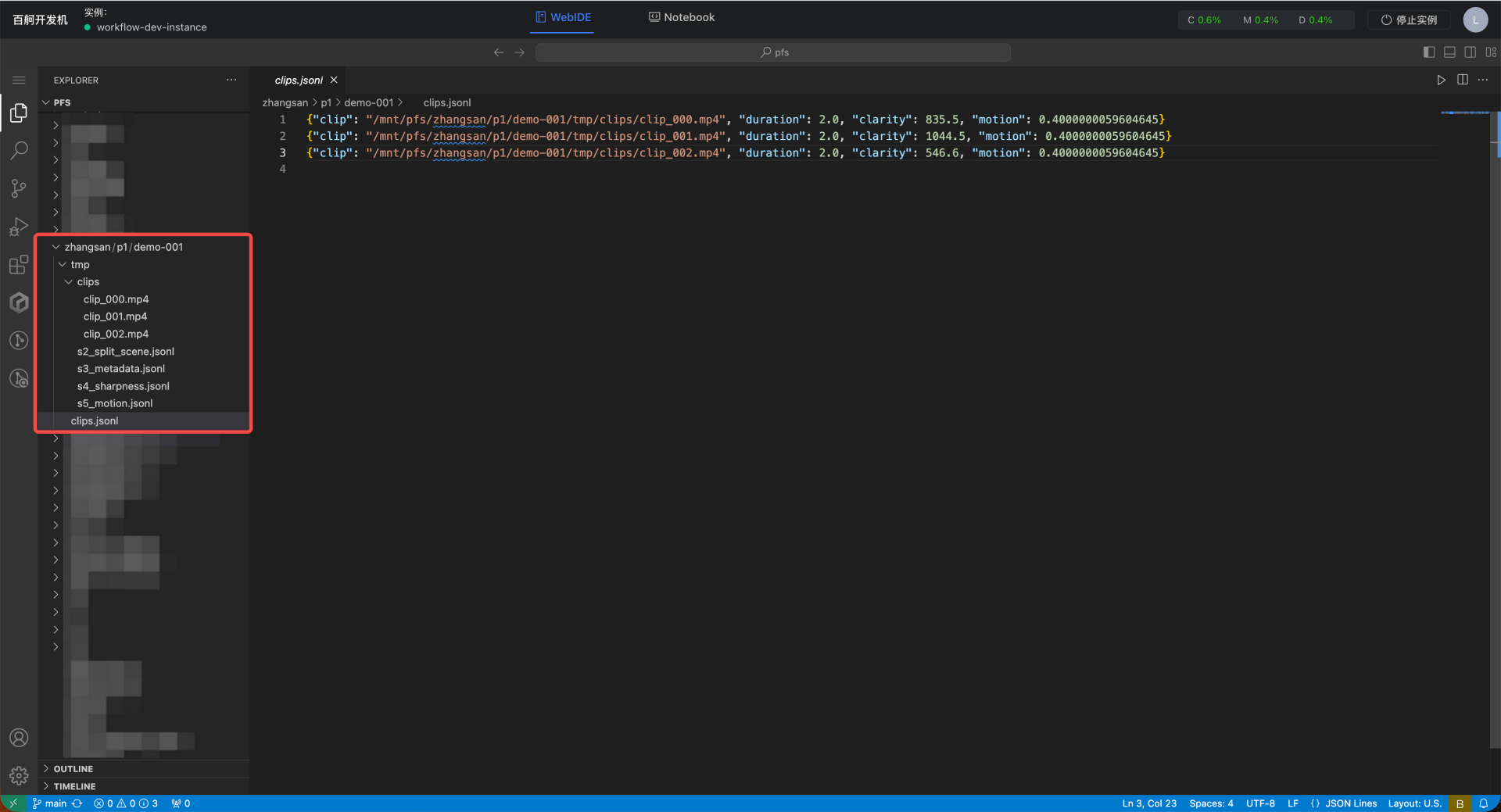
Task: Click the 停止实例 button
Action: (x=1409, y=20)
